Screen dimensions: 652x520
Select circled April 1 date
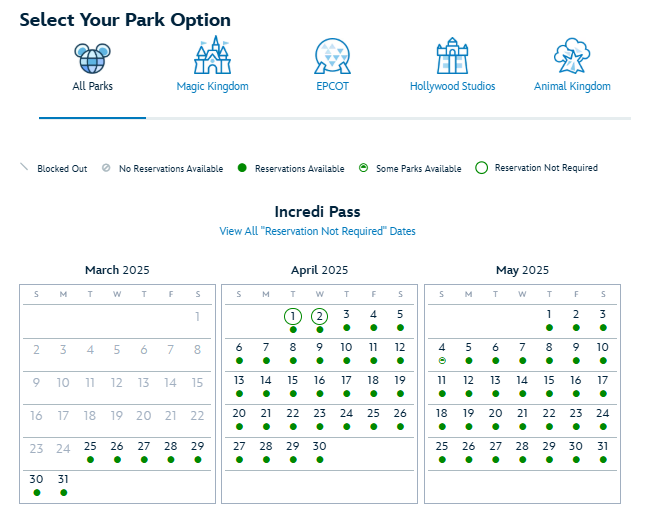[x=292, y=317]
